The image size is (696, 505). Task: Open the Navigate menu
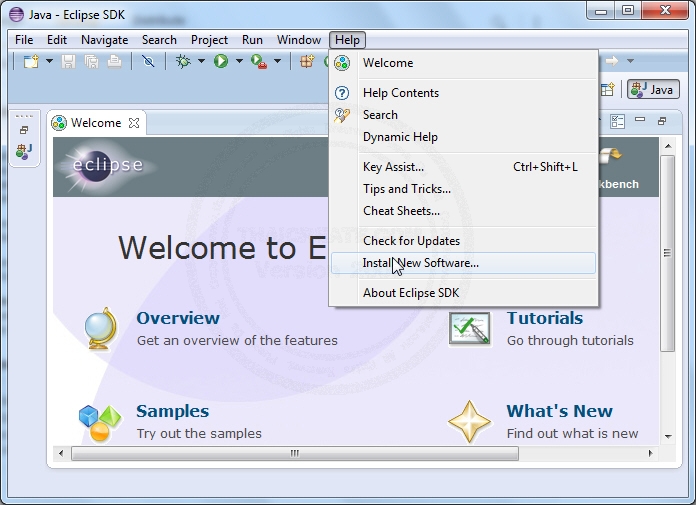104,40
